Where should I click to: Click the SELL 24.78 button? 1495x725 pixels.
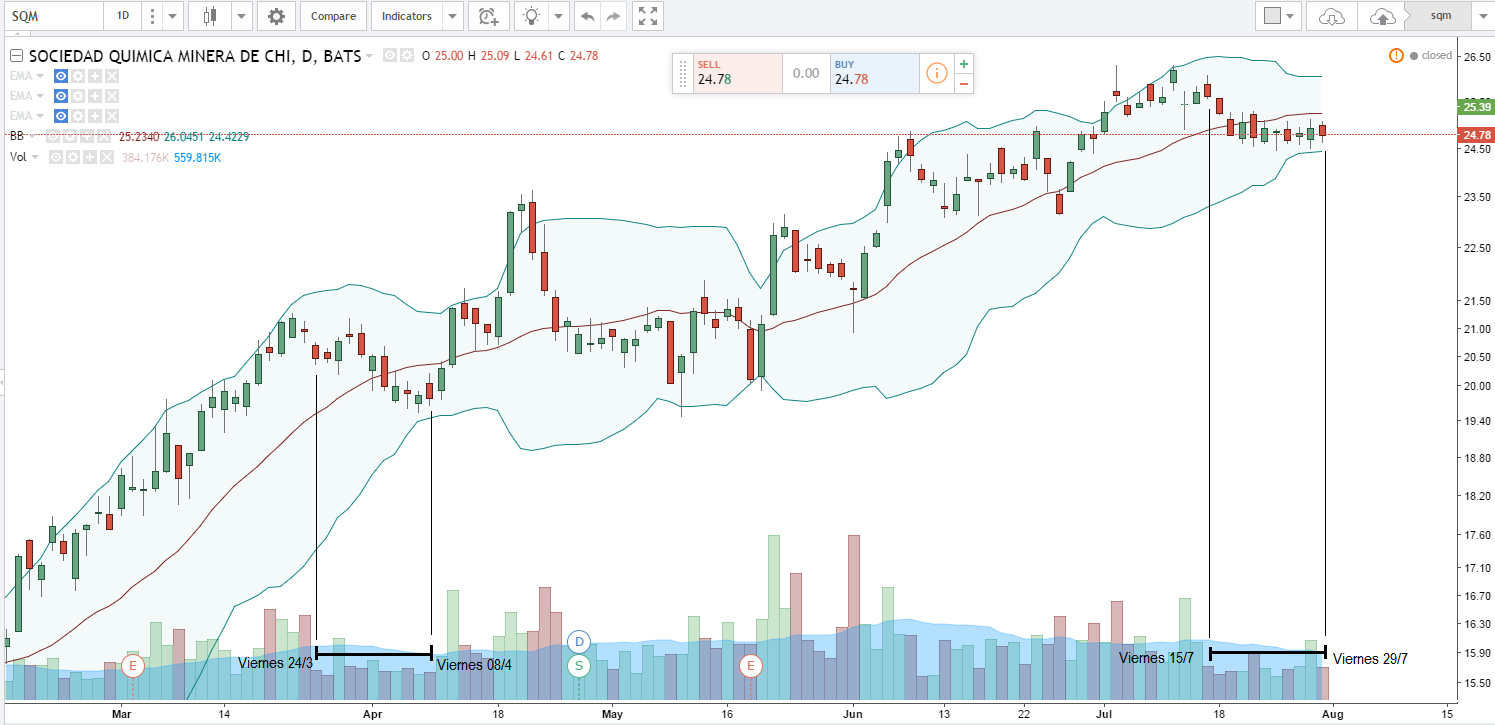(x=737, y=73)
